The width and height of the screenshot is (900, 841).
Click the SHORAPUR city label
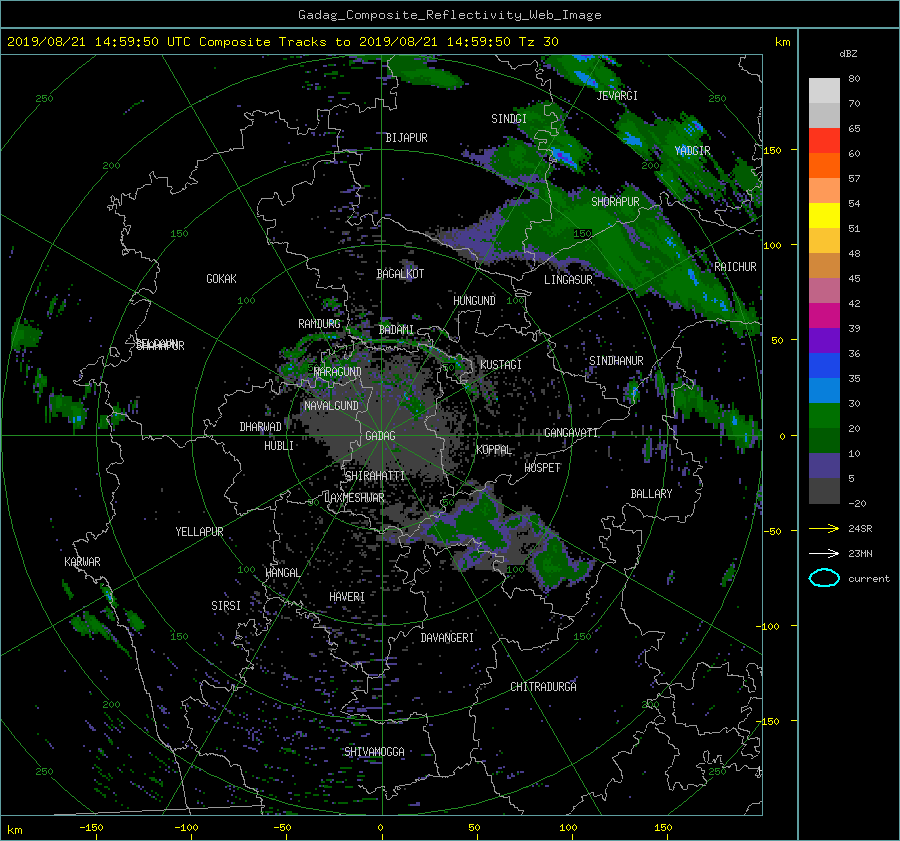(x=615, y=202)
